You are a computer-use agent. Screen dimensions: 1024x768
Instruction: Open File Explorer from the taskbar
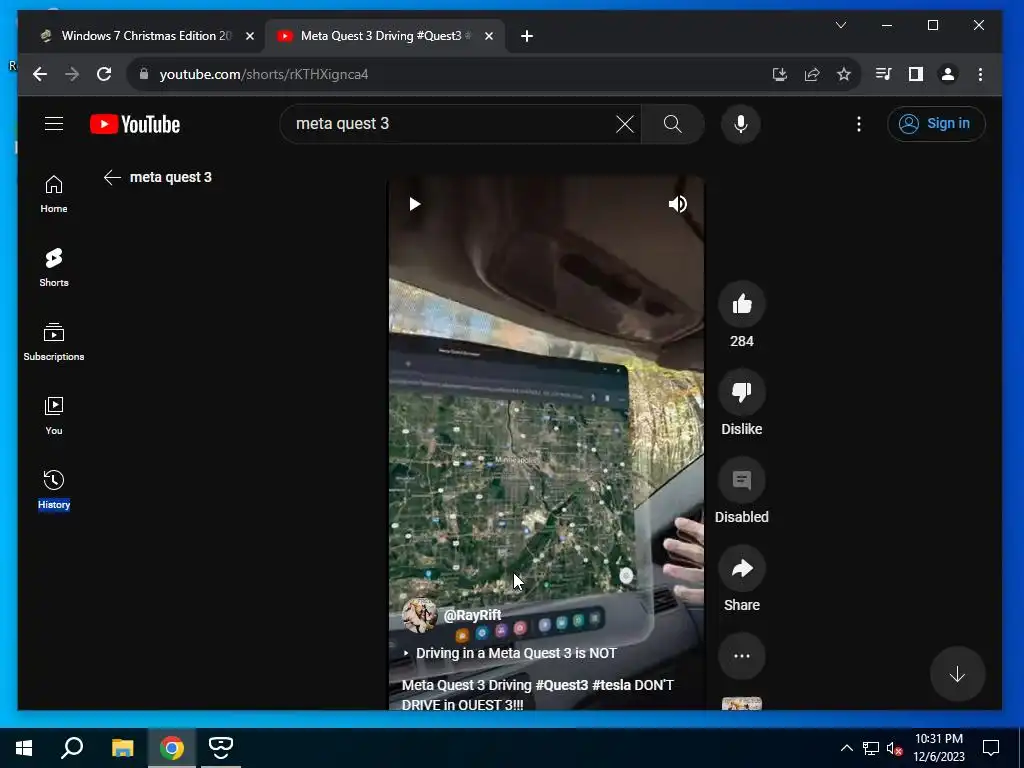click(122, 748)
